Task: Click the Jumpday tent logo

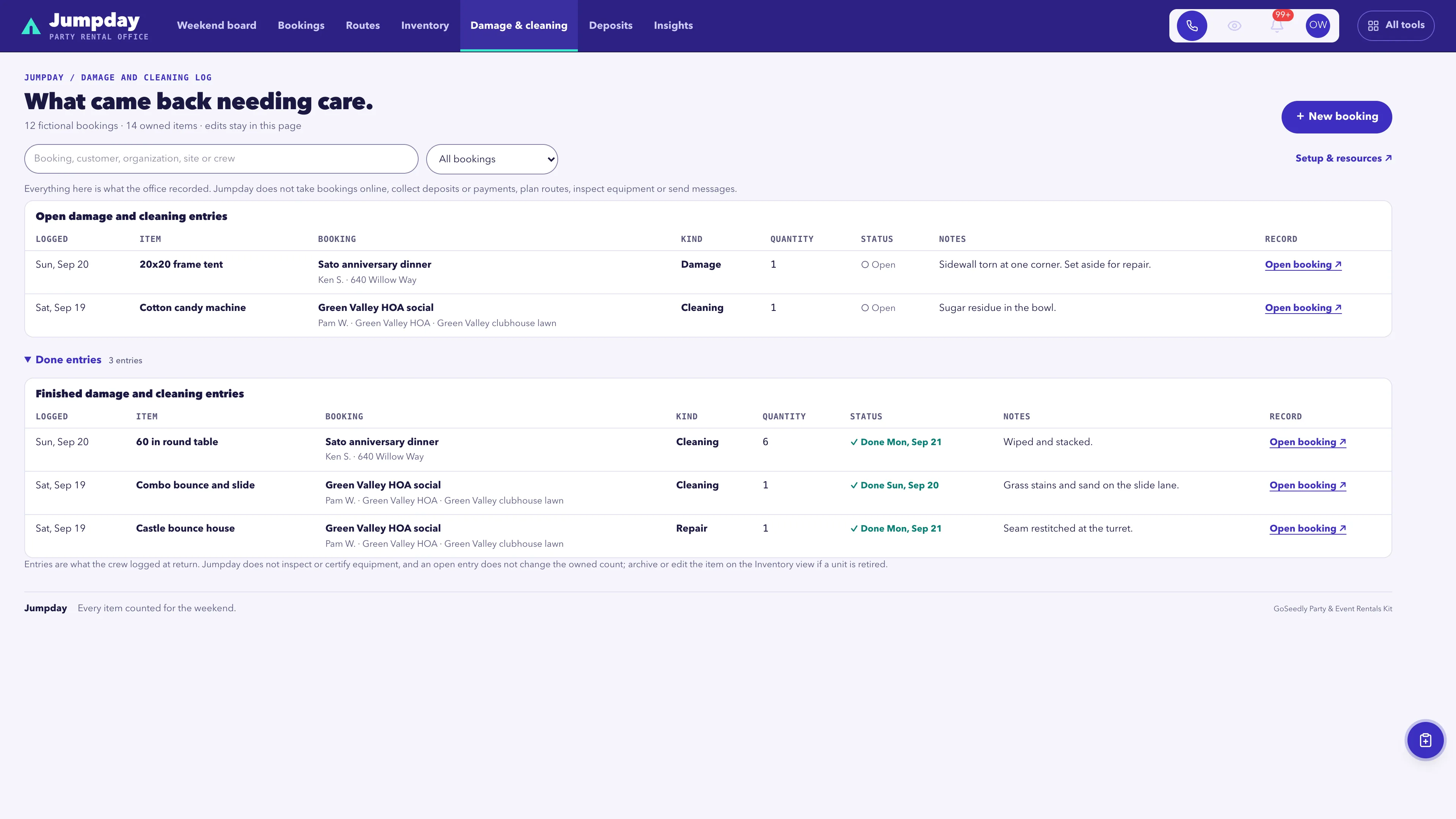Action: pos(30,26)
